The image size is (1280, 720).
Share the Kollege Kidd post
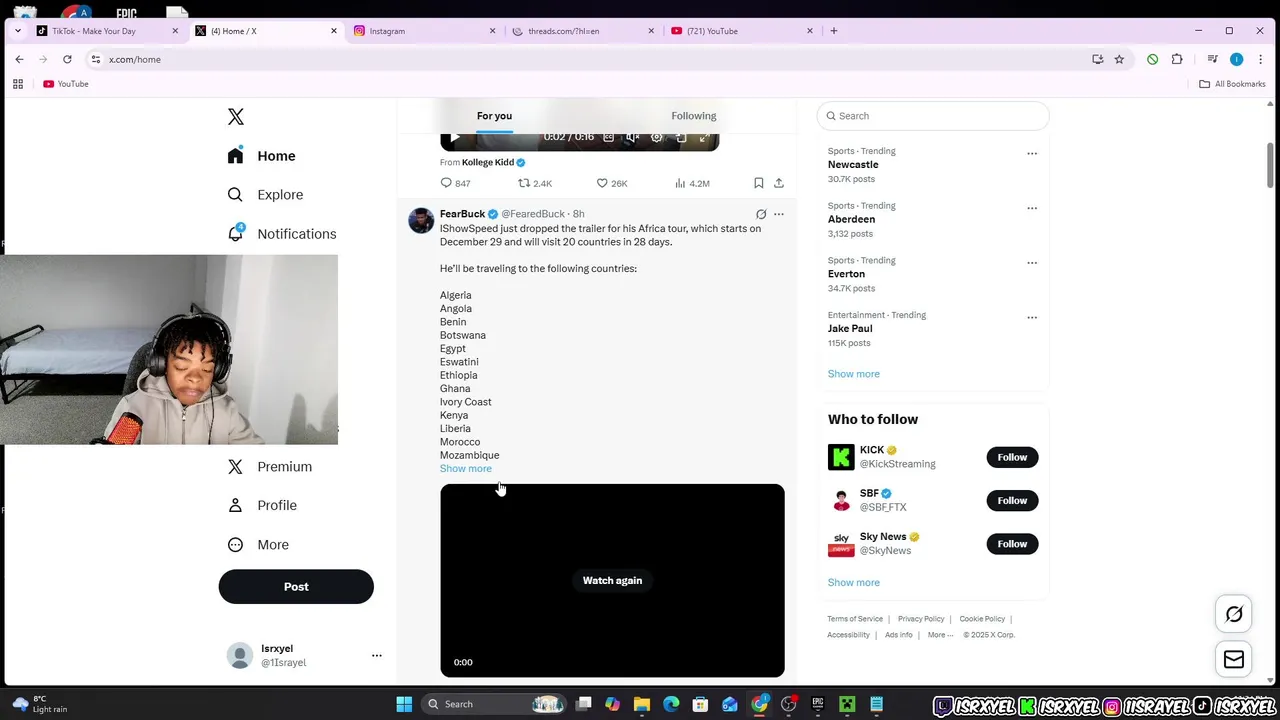pos(779,183)
